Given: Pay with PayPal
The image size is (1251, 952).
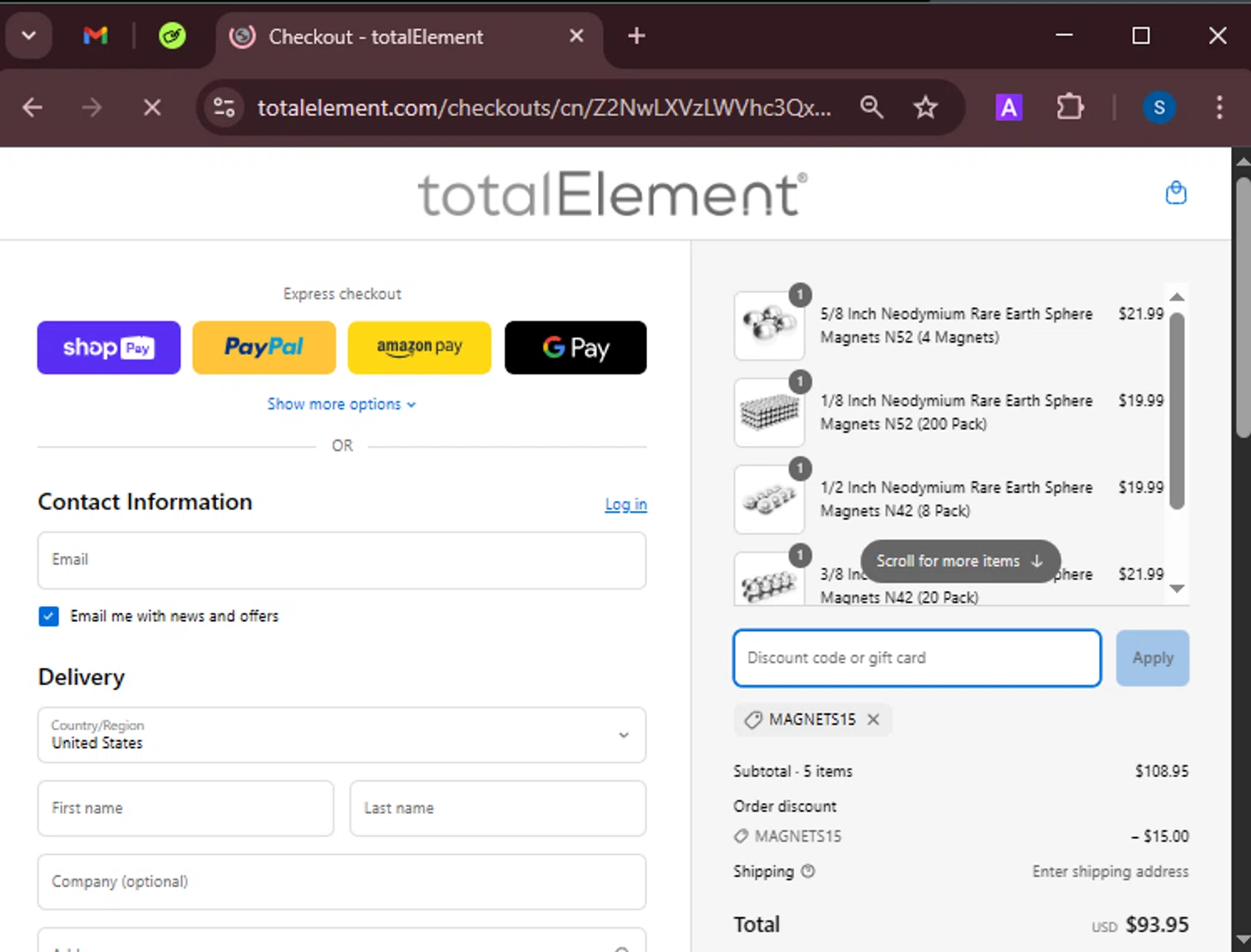Looking at the screenshot, I should [264, 348].
